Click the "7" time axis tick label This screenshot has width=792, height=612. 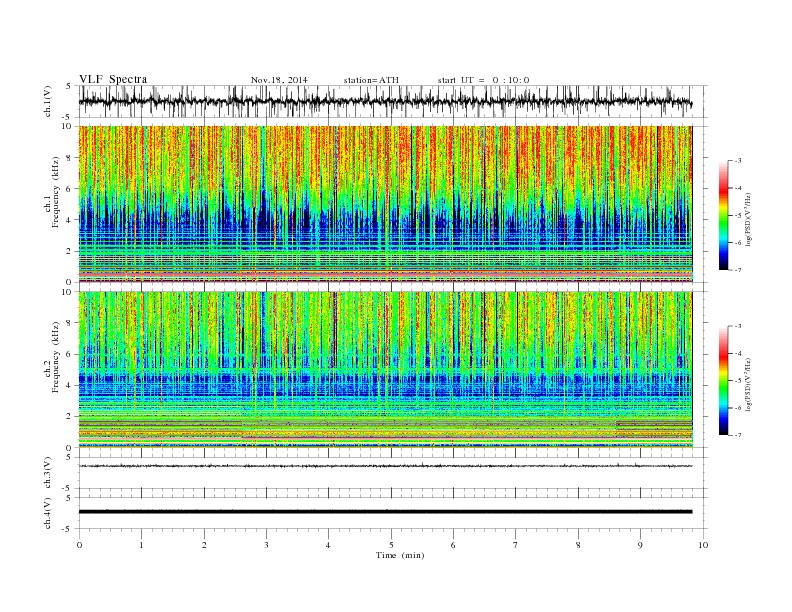click(x=515, y=545)
